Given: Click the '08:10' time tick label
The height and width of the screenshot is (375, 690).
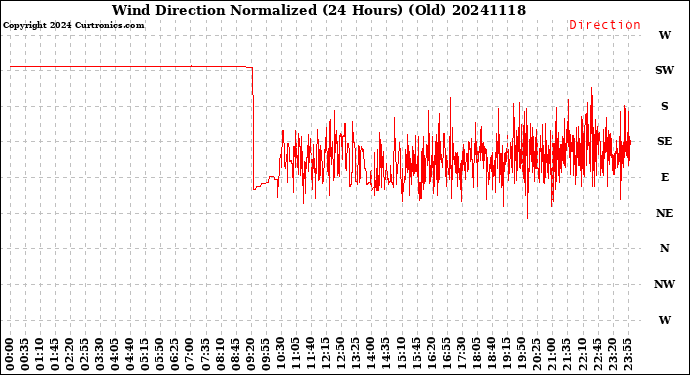Looking at the screenshot, I should [x=220, y=355].
